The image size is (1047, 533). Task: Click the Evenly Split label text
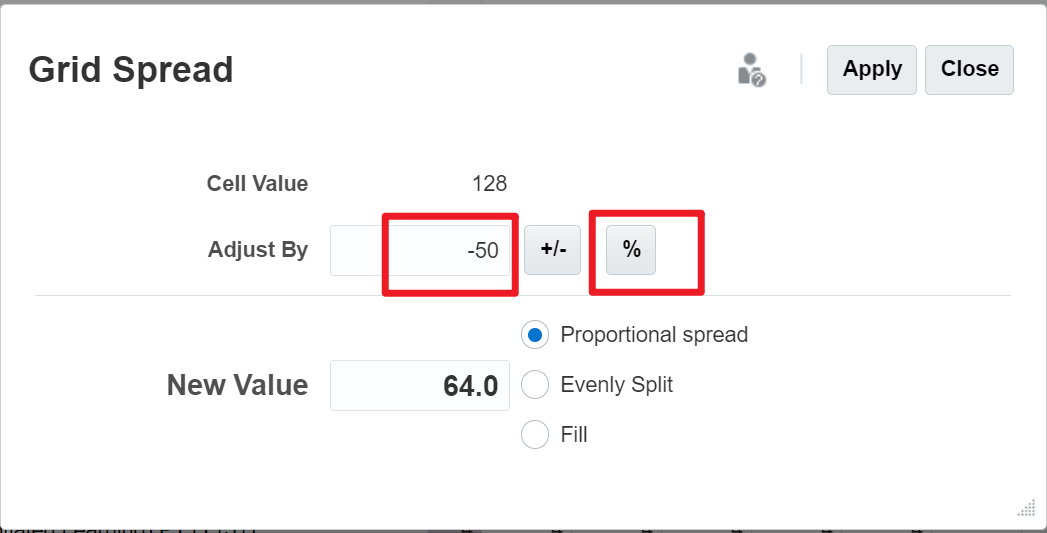pos(616,385)
